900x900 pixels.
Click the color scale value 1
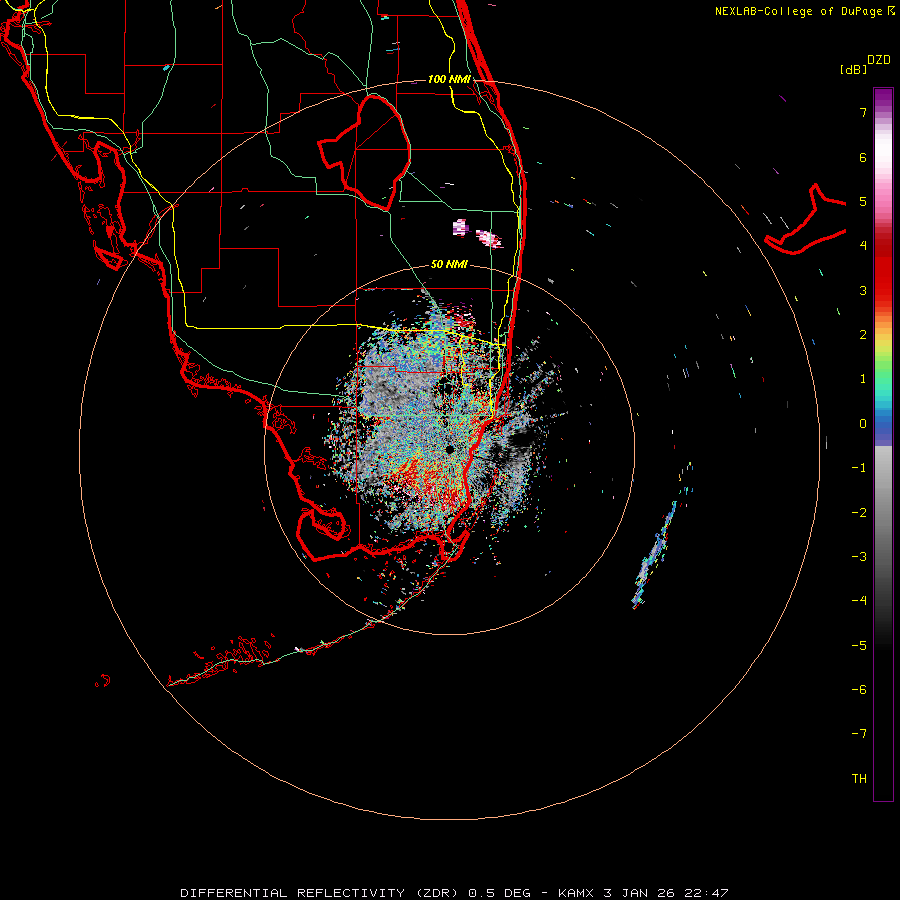click(863, 379)
